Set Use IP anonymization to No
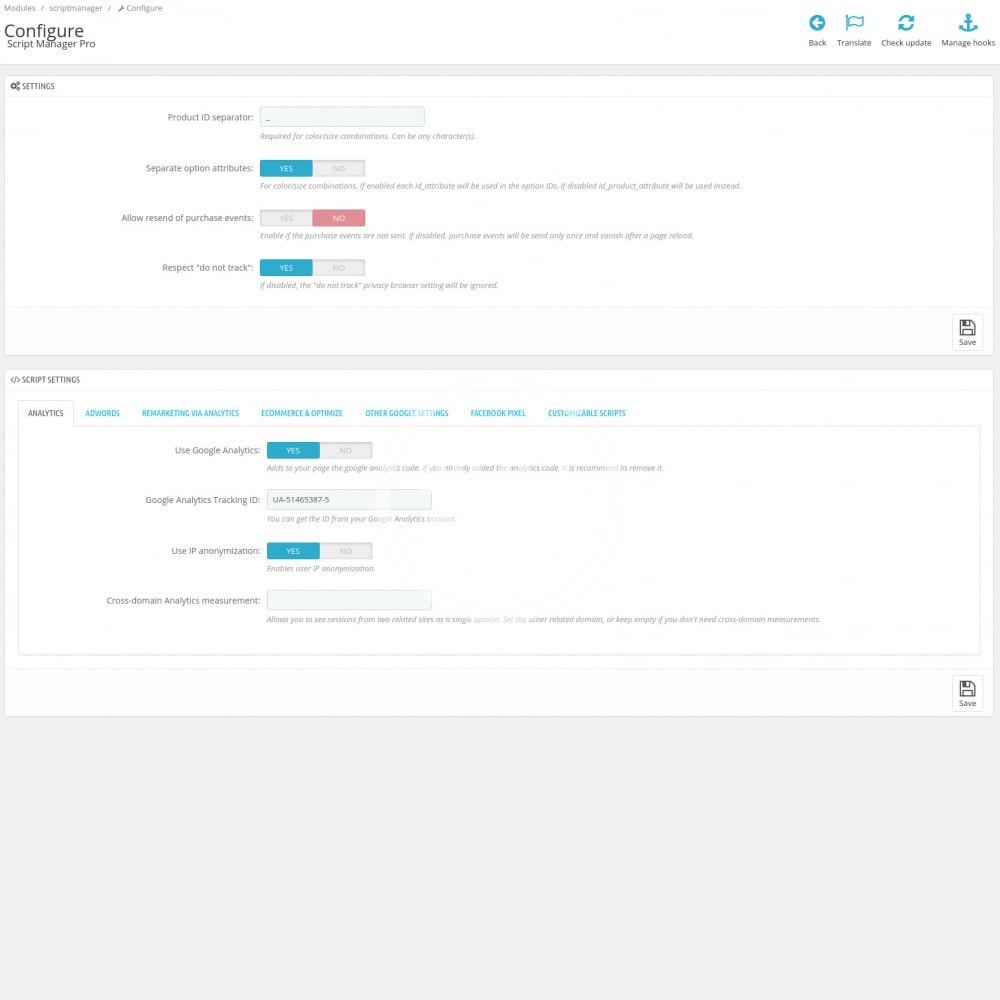The width and height of the screenshot is (1000, 1000). (345, 551)
